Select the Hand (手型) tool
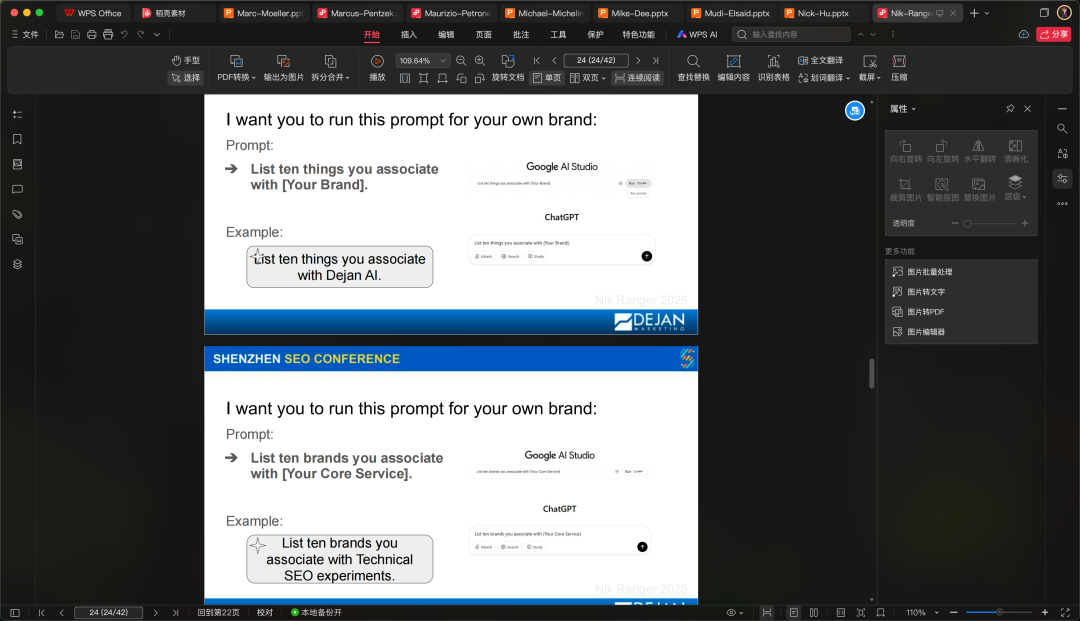 click(x=185, y=61)
